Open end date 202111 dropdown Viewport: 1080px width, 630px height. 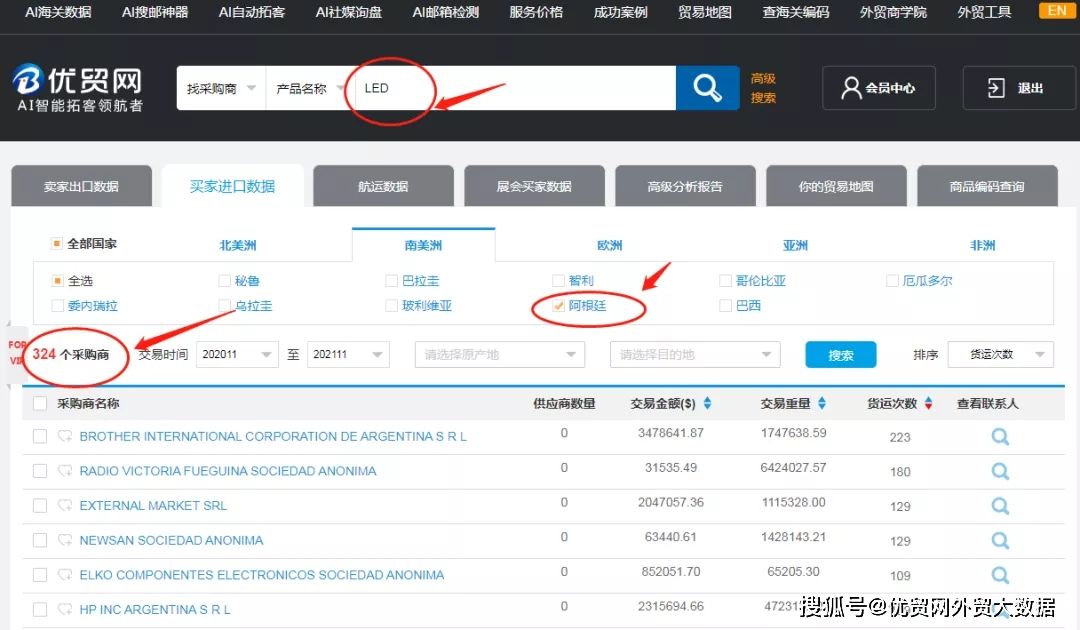pos(348,355)
